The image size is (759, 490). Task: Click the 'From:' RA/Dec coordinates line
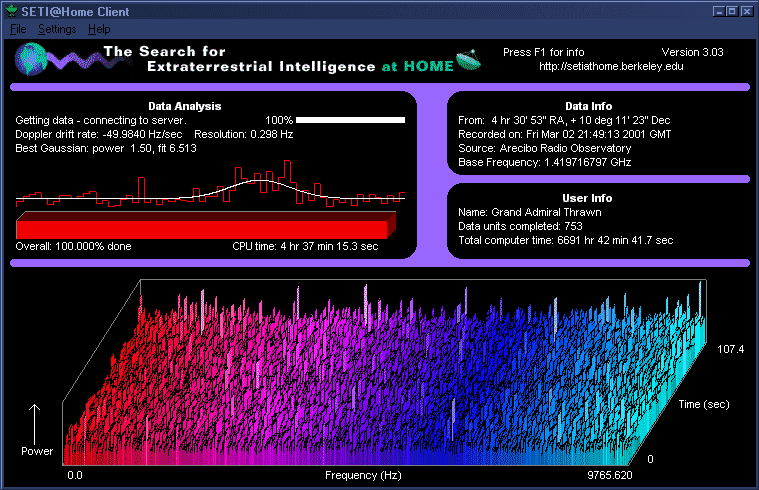point(564,120)
